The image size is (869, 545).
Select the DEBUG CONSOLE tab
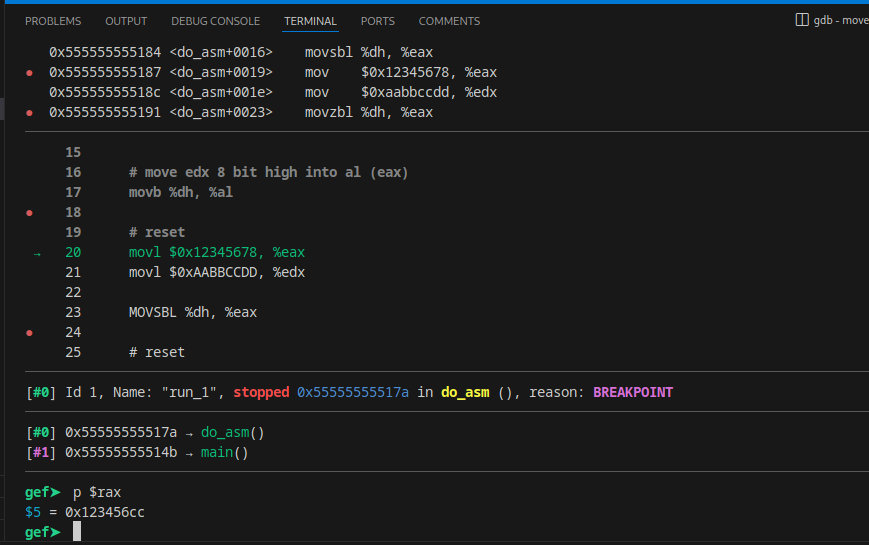pos(215,21)
